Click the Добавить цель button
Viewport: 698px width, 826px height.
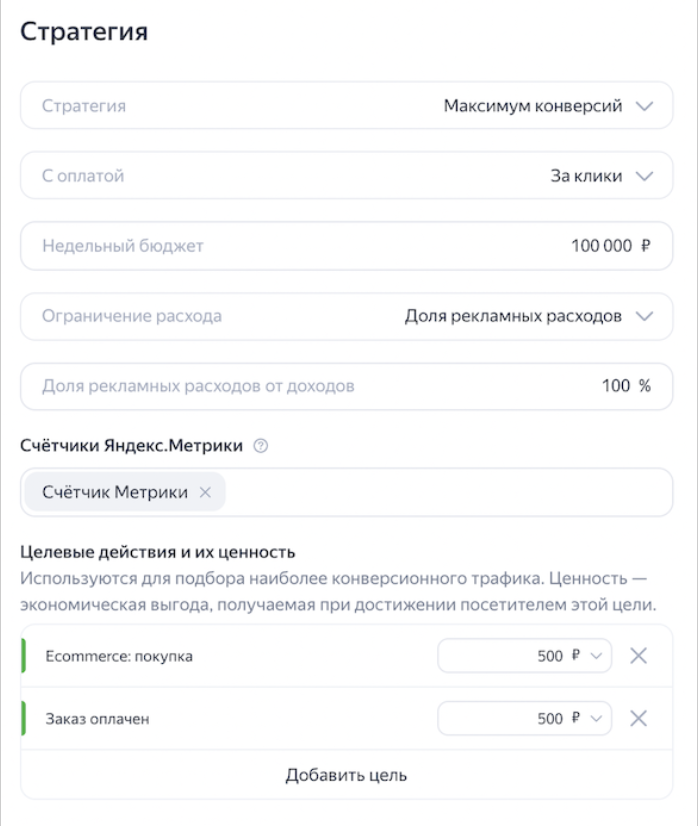(346, 775)
